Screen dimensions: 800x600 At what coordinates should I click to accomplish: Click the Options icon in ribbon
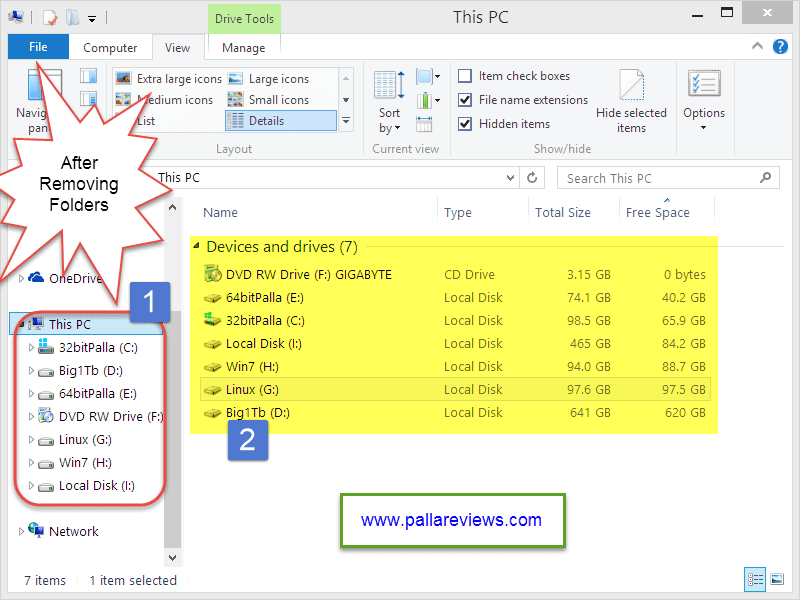coord(704,87)
